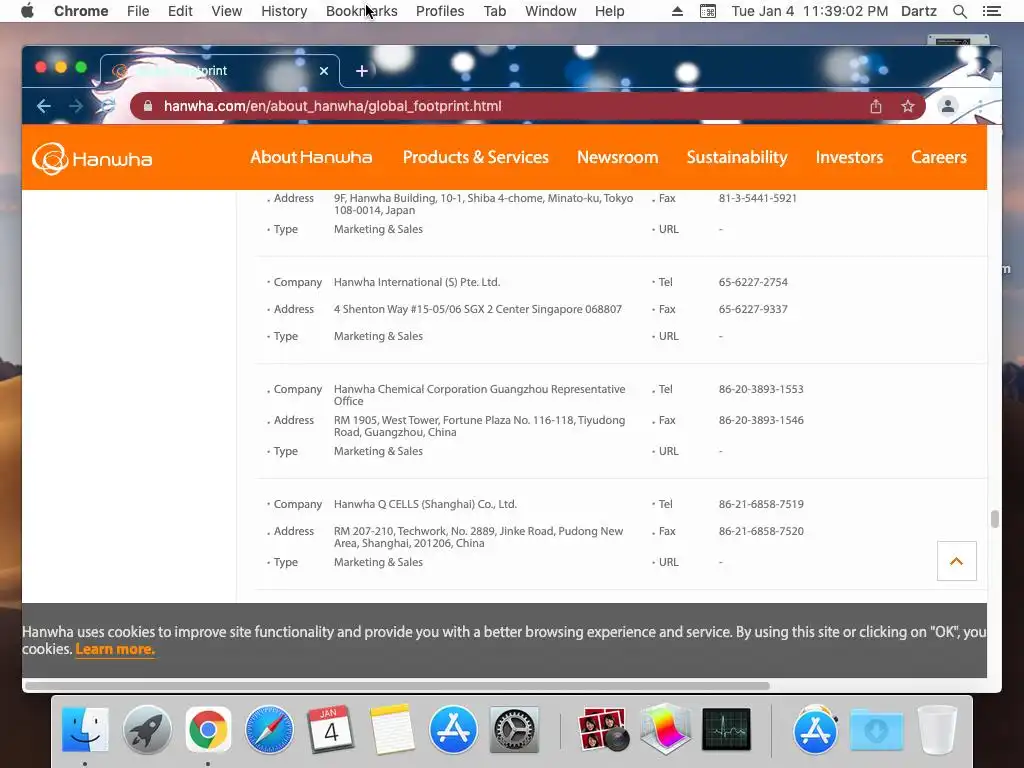Open Spotlight search in menu bar
Screen dimensions: 1024x768
(959, 11)
